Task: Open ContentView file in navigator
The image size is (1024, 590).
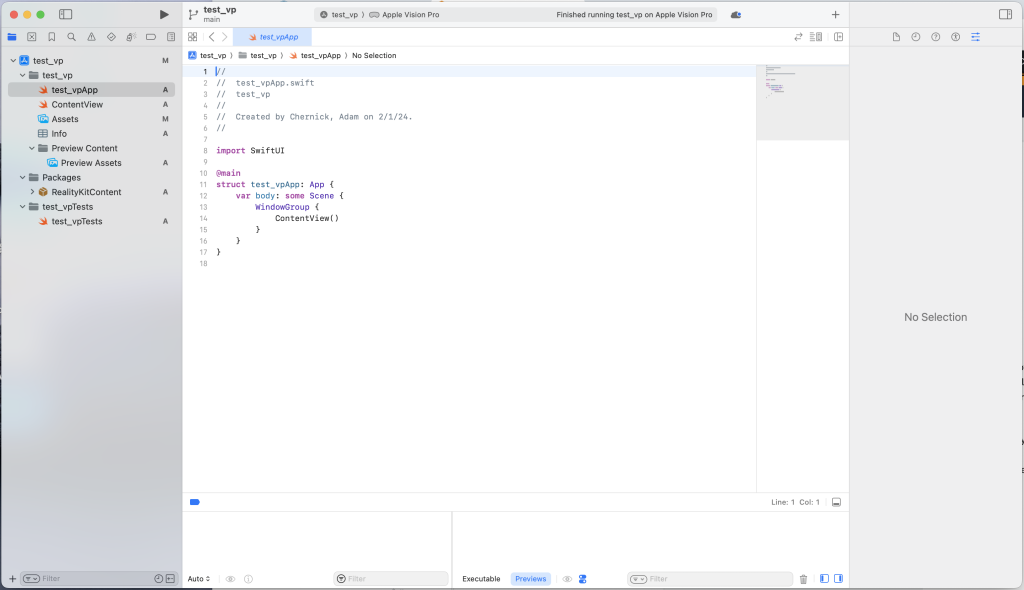Action: click(x=77, y=104)
